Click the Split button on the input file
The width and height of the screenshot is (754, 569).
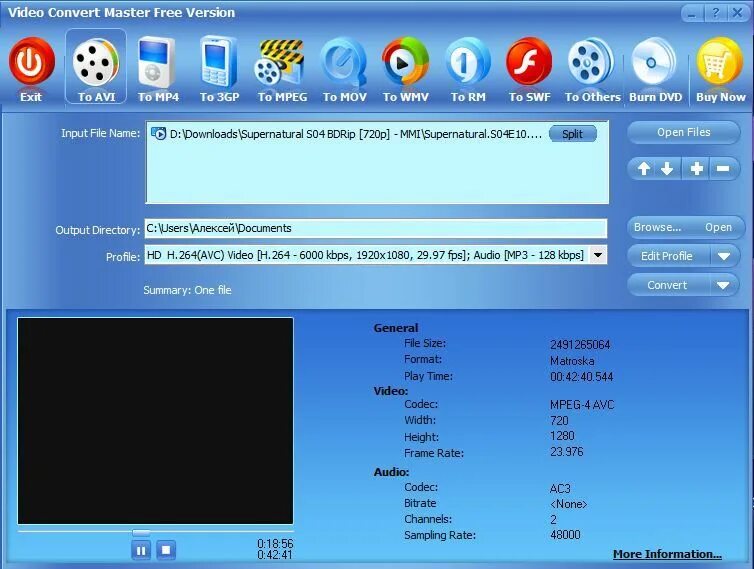(x=572, y=134)
